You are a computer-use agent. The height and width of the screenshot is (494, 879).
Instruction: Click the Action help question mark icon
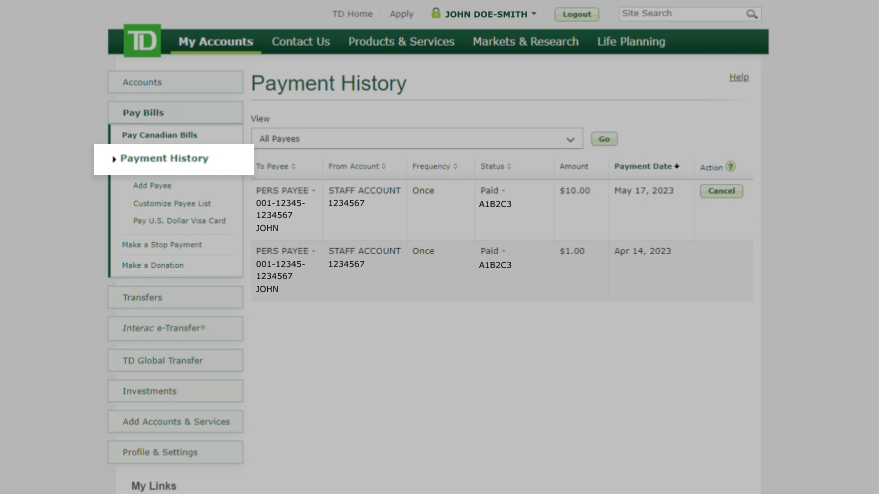tap(730, 167)
